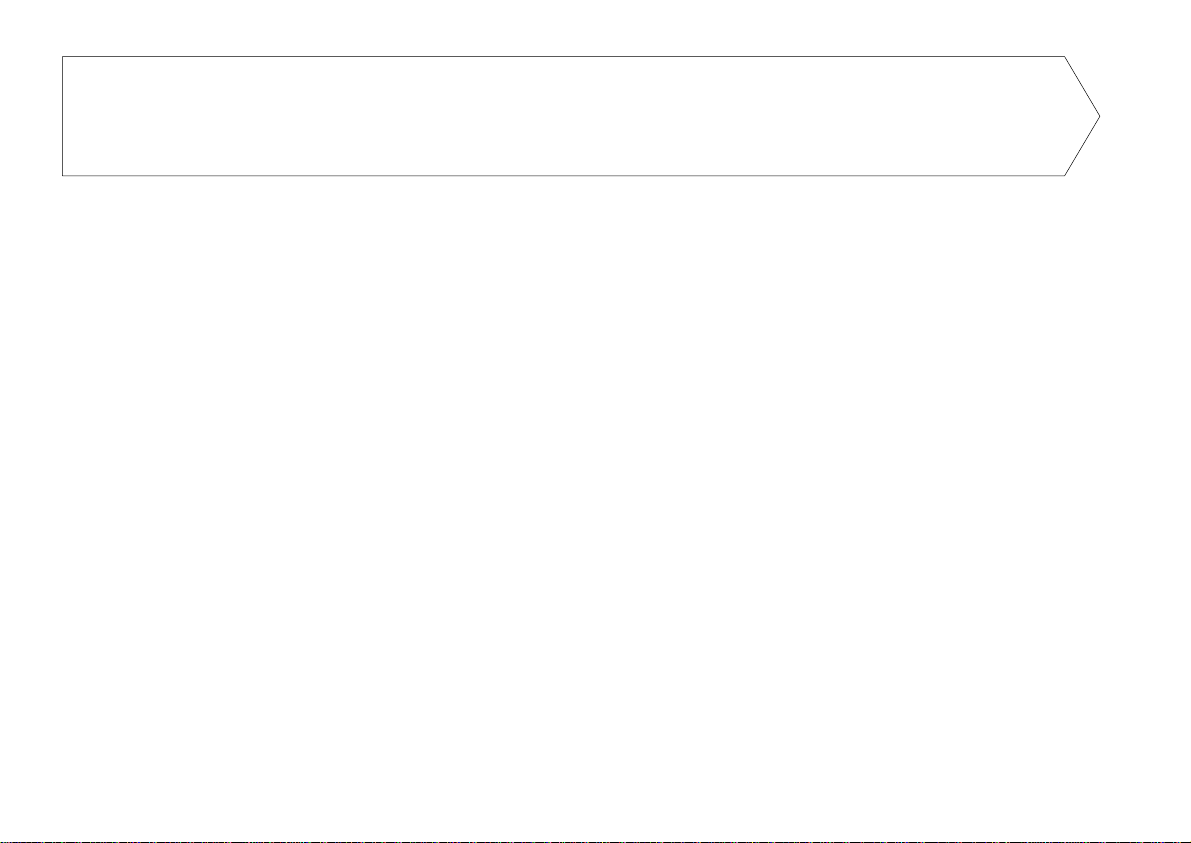Click the top-right shoulder of the arrow shape
1191x843 pixels.
[x=1065, y=57]
